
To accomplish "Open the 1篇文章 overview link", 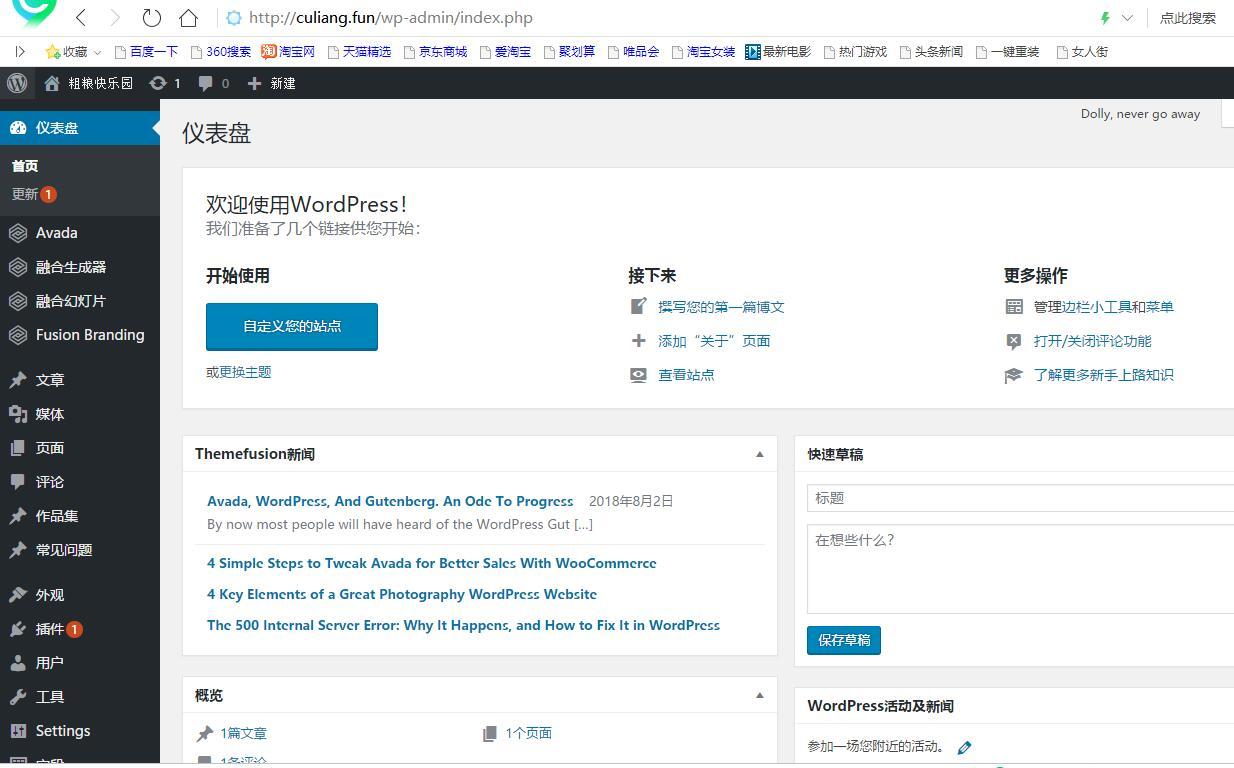I will pyautogui.click(x=244, y=733).
